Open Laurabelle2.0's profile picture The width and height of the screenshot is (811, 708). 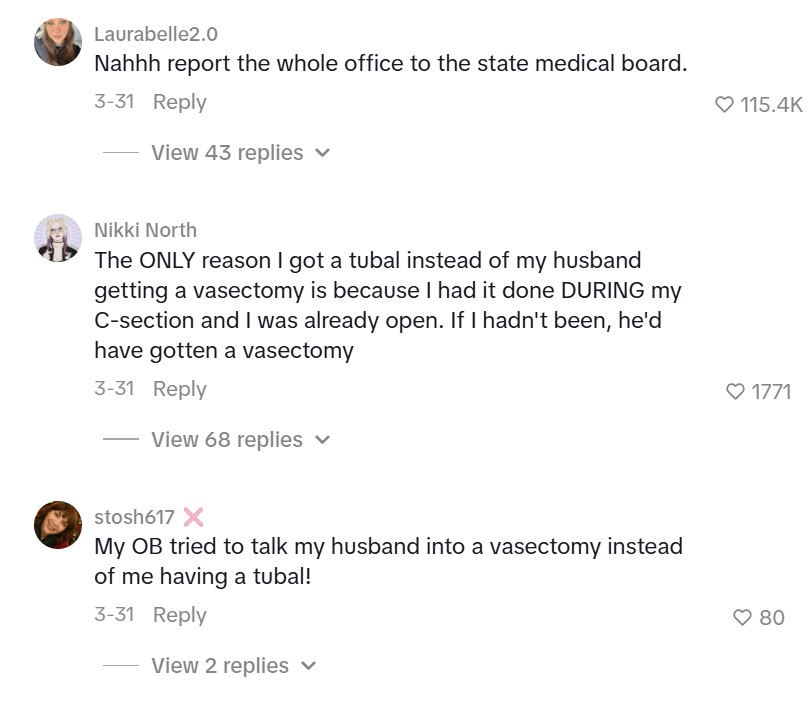(x=58, y=42)
